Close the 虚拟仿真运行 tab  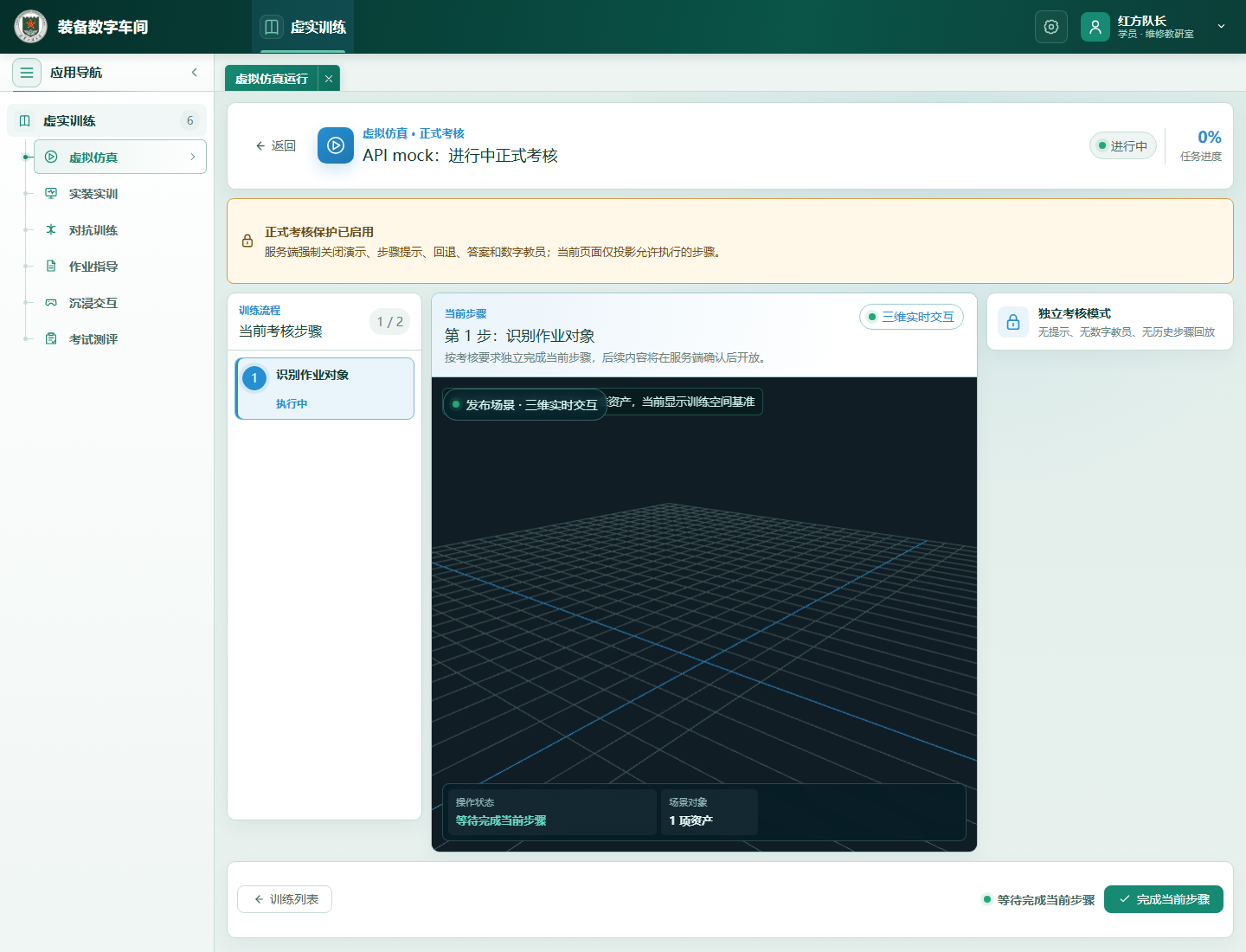(x=329, y=79)
